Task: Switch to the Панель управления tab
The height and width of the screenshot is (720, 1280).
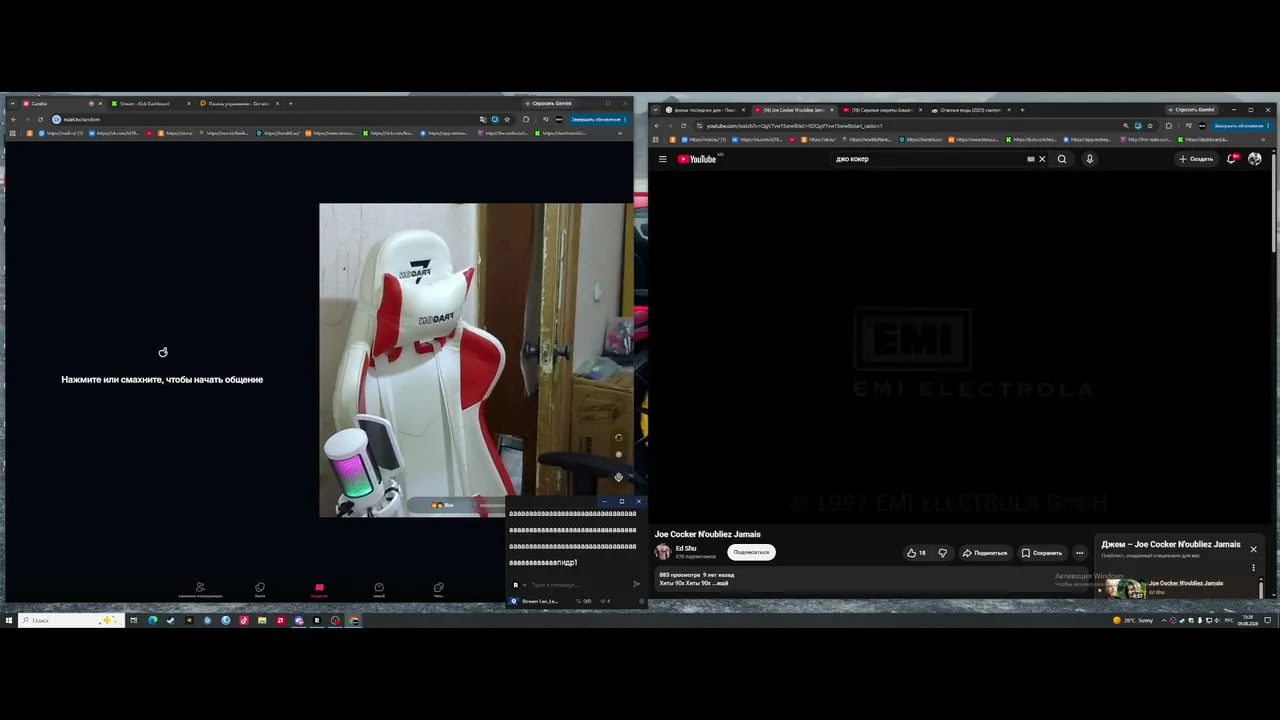Action: (238, 103)
